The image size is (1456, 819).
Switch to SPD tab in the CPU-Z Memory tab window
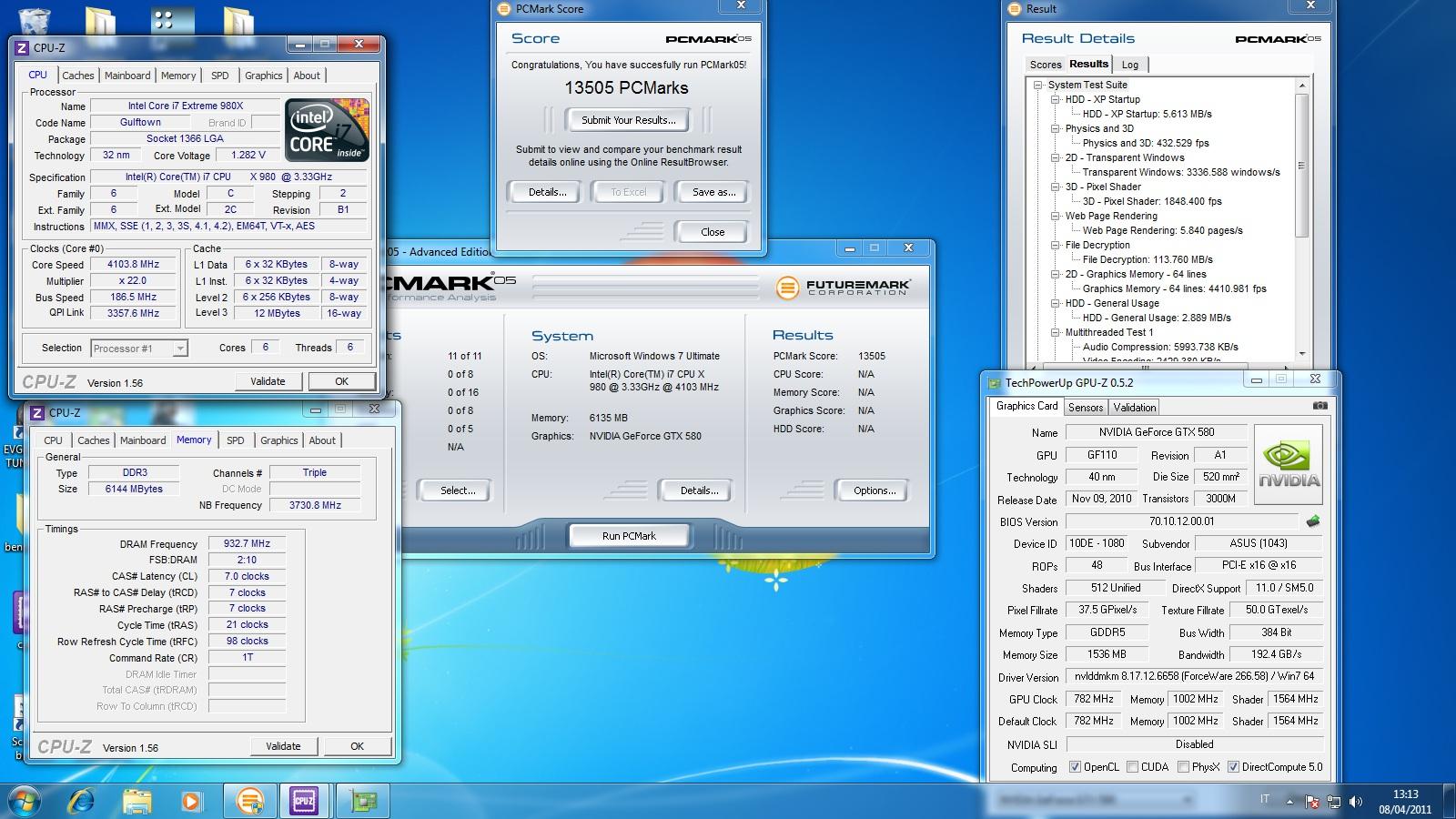(235, 440)
